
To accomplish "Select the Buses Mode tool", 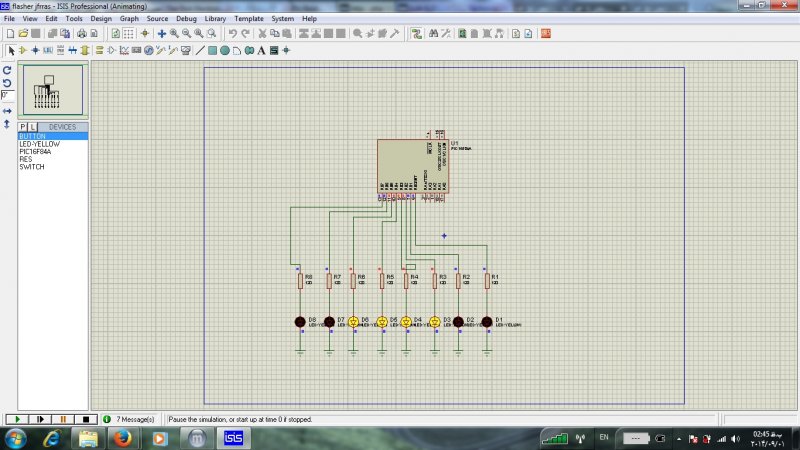I will tap(72, 51).
